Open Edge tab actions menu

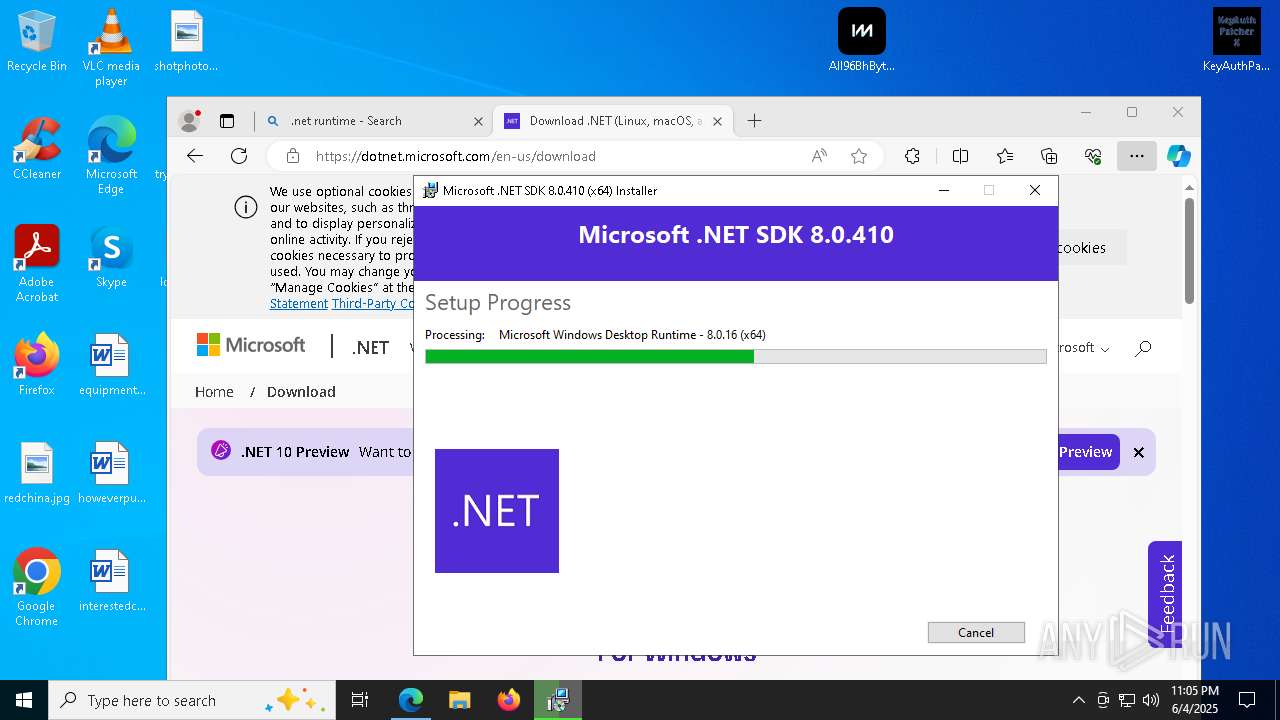(227, 121)
